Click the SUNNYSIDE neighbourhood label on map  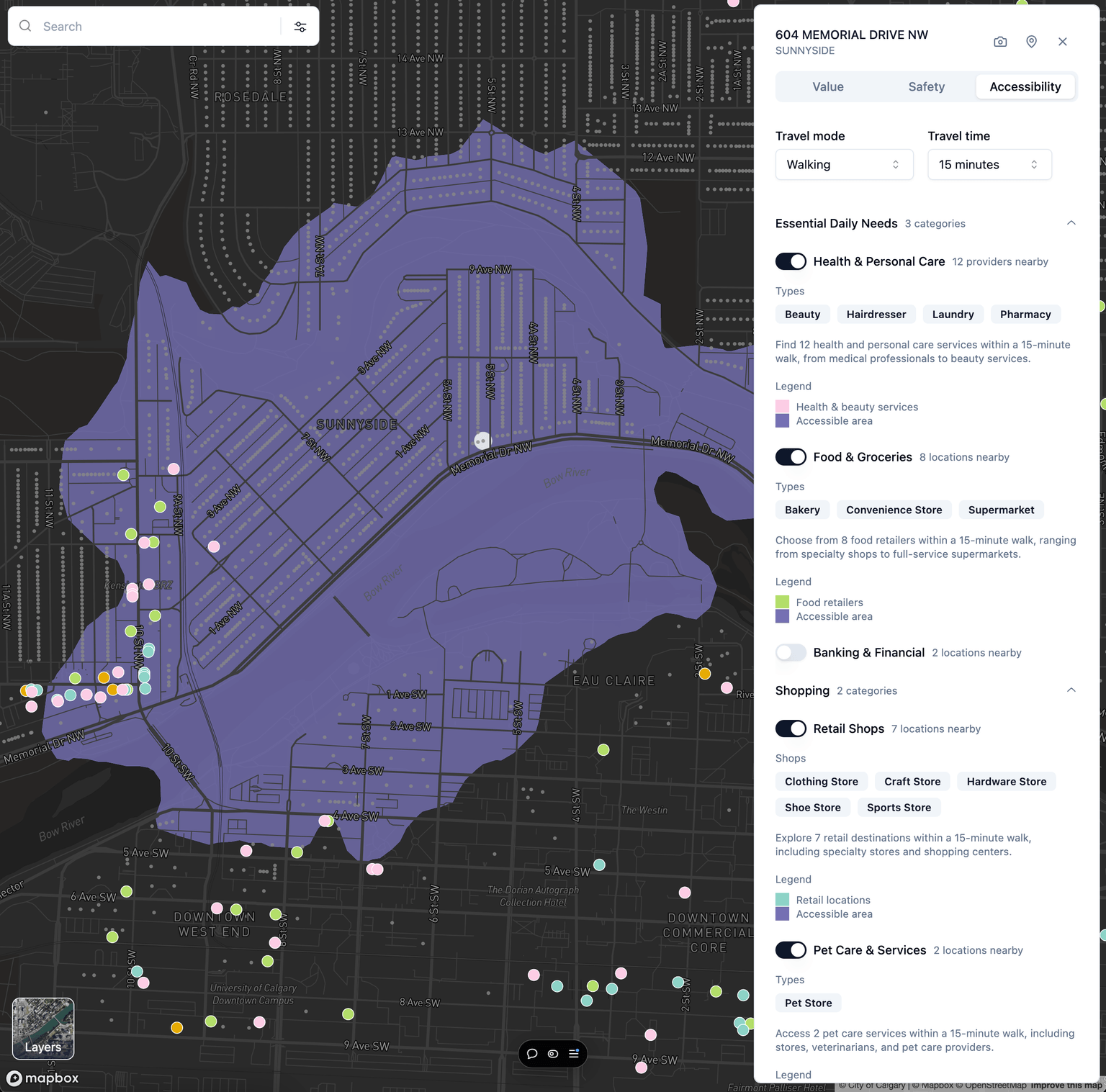point(357,425)
